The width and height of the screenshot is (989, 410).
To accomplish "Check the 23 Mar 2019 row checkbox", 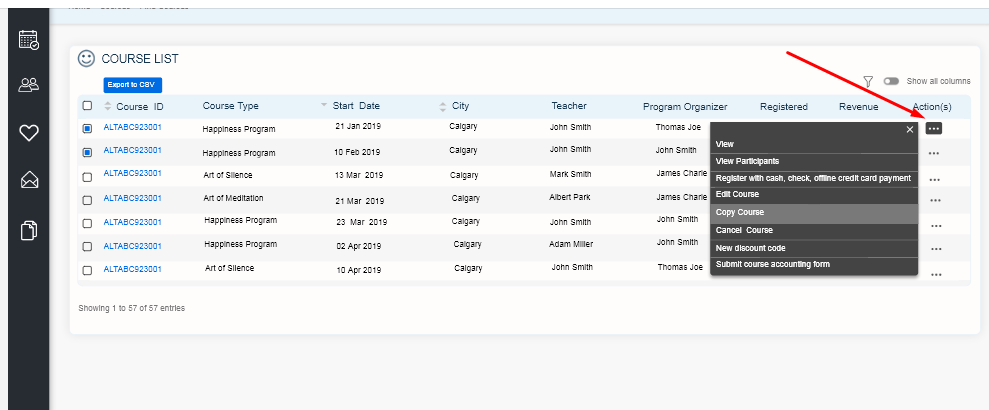I will point(87,223).
